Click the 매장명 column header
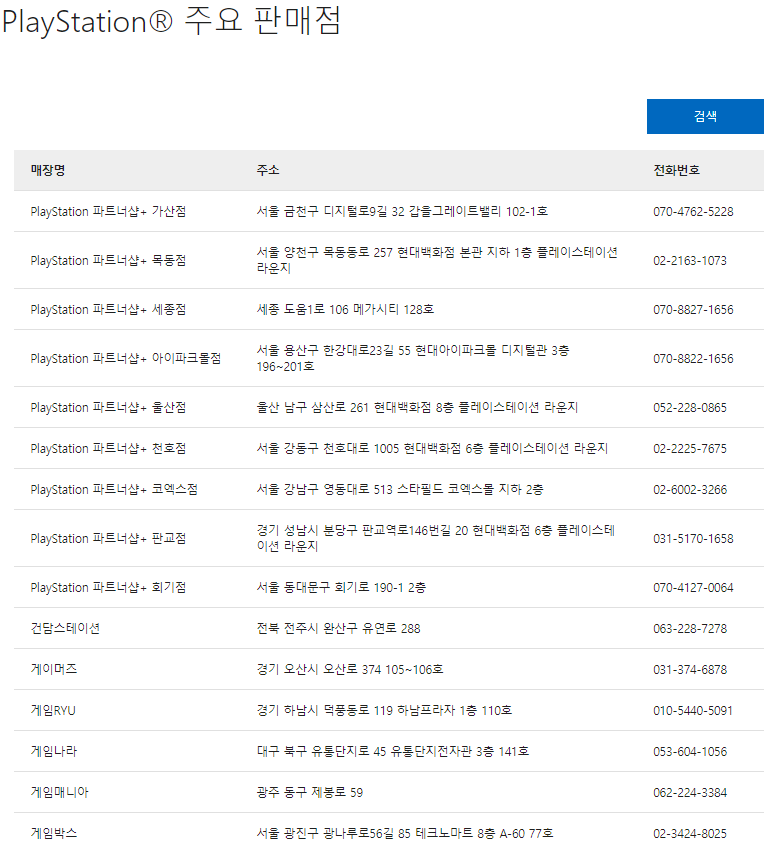This screenshot has height=851, width=768. tap(48, 170)
